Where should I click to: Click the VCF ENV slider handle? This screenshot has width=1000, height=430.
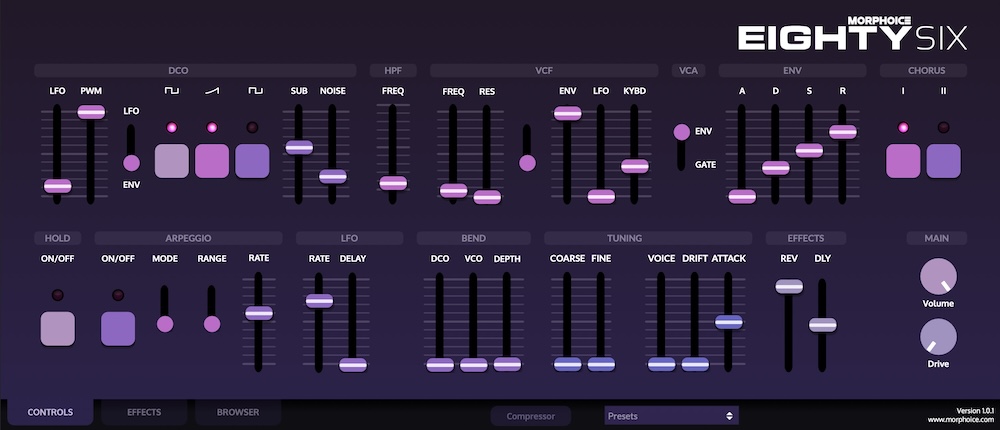568,114
